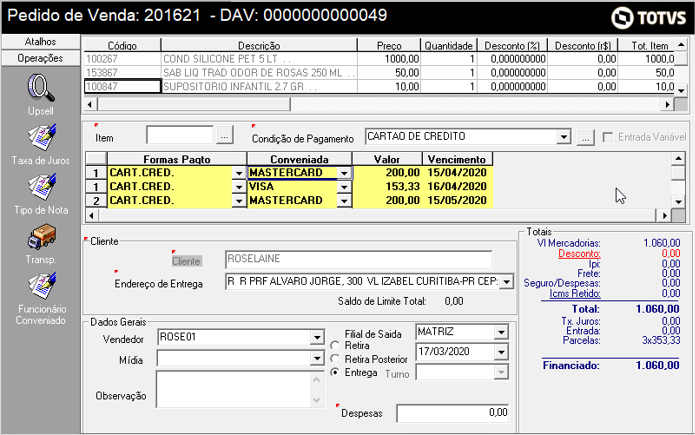Click the Observação scroll down arrow
The image size is (695, 435).
pos(316,400)
